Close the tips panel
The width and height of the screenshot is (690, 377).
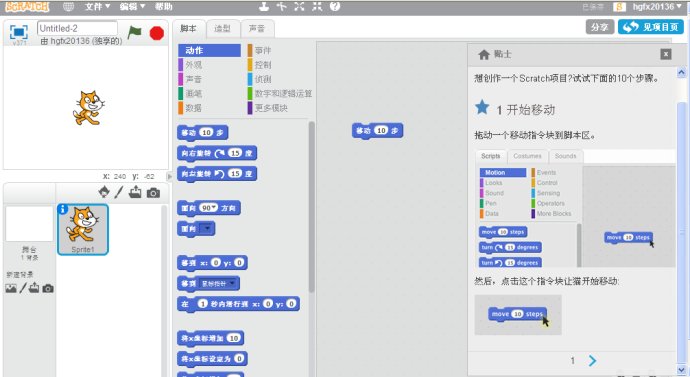[x=666, y=54]
